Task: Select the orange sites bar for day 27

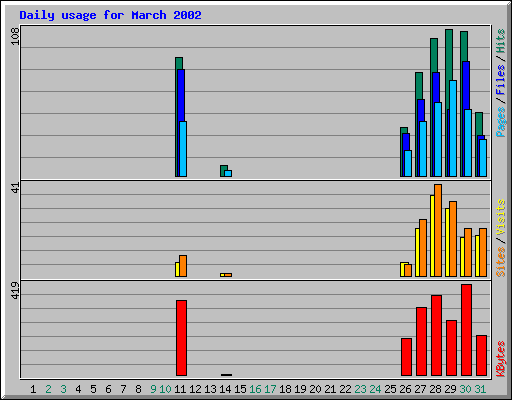Action: (423, 248)
